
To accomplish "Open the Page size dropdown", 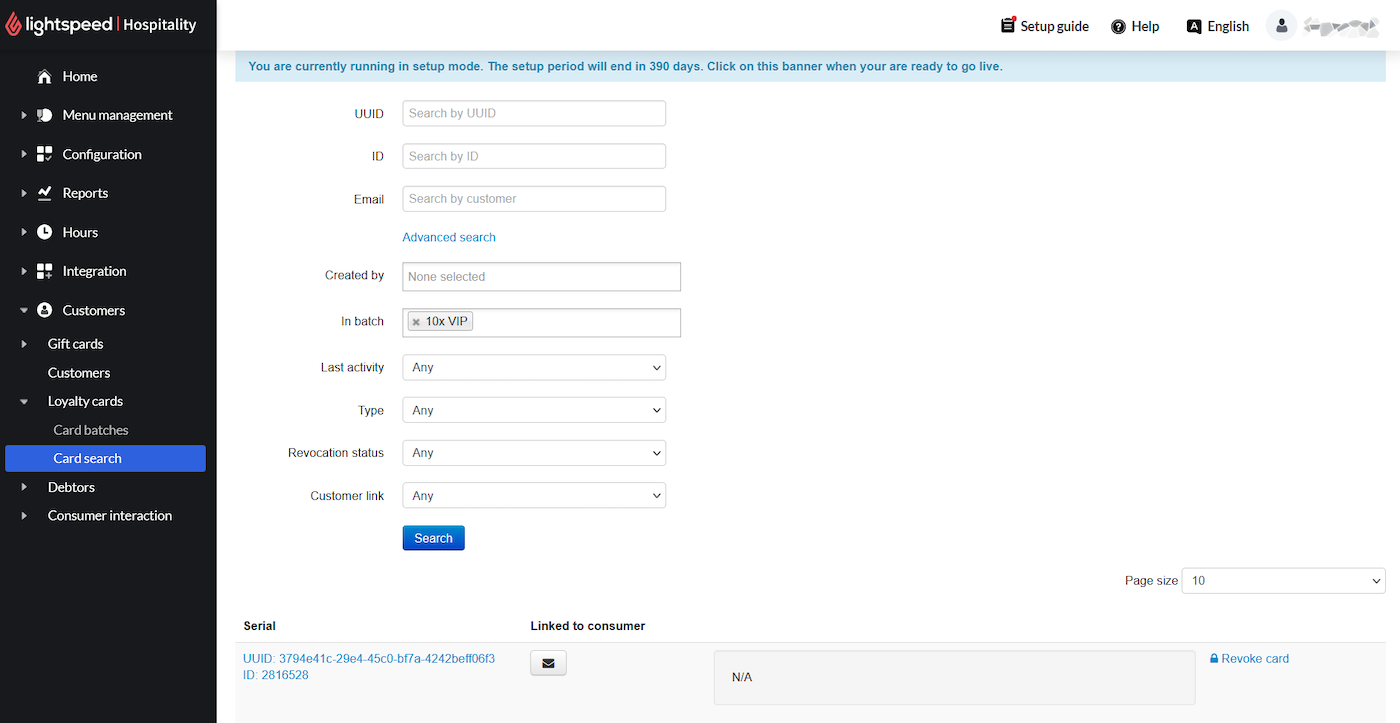I will coord(1283,581).
